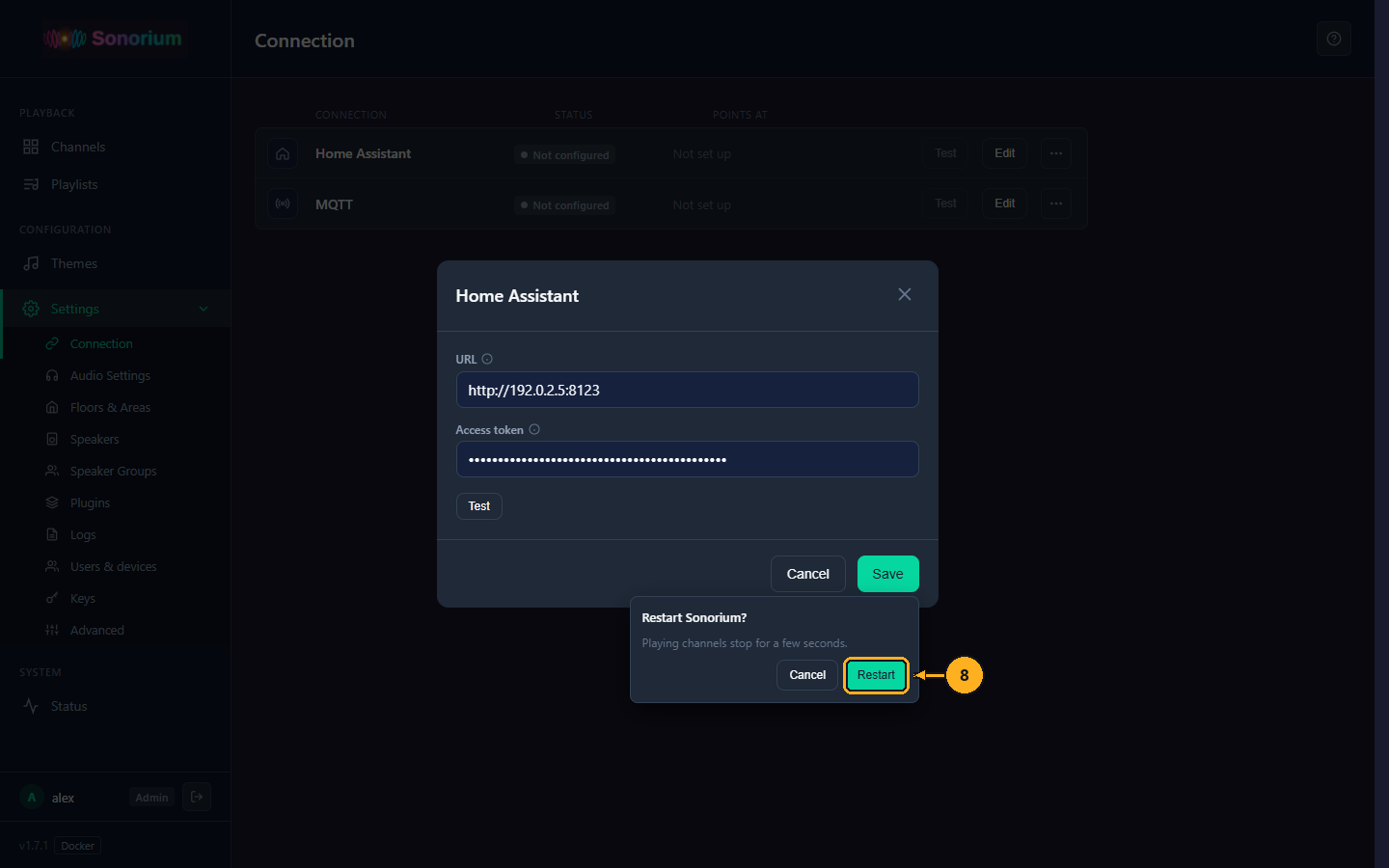Test connection inside the Home Assistant dialog

pyautogui.click(x=479, y=506)
